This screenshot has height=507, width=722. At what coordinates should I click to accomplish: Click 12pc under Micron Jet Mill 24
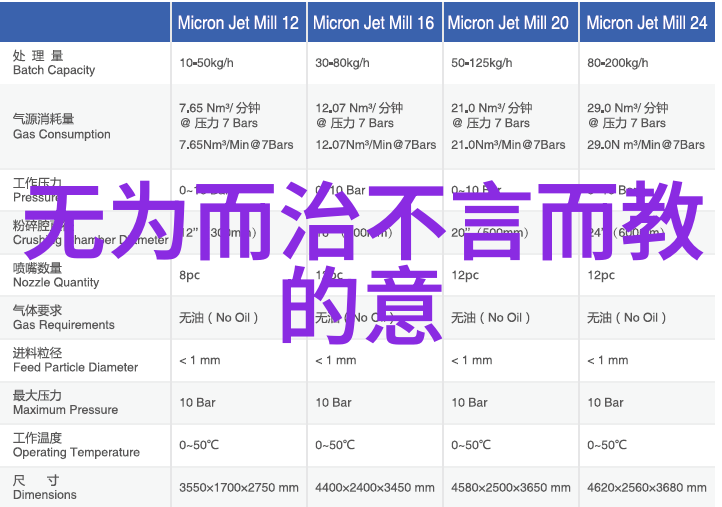601,275
